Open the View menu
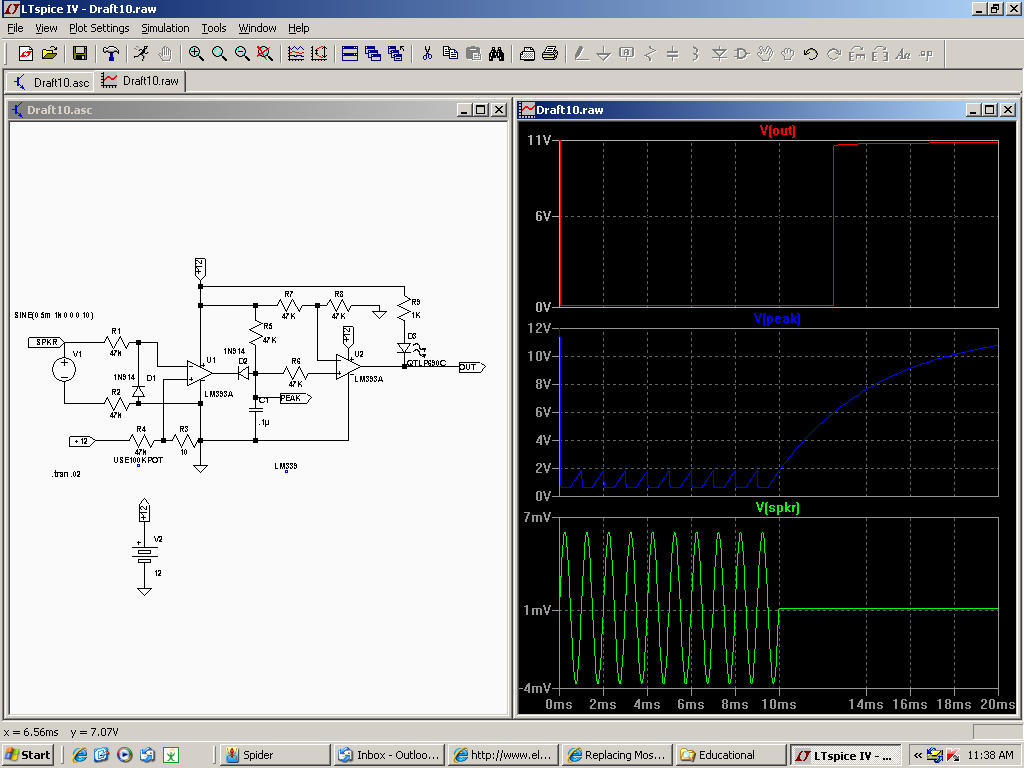The width and height of the screenshot is (1024, 768). pos(46,28)
